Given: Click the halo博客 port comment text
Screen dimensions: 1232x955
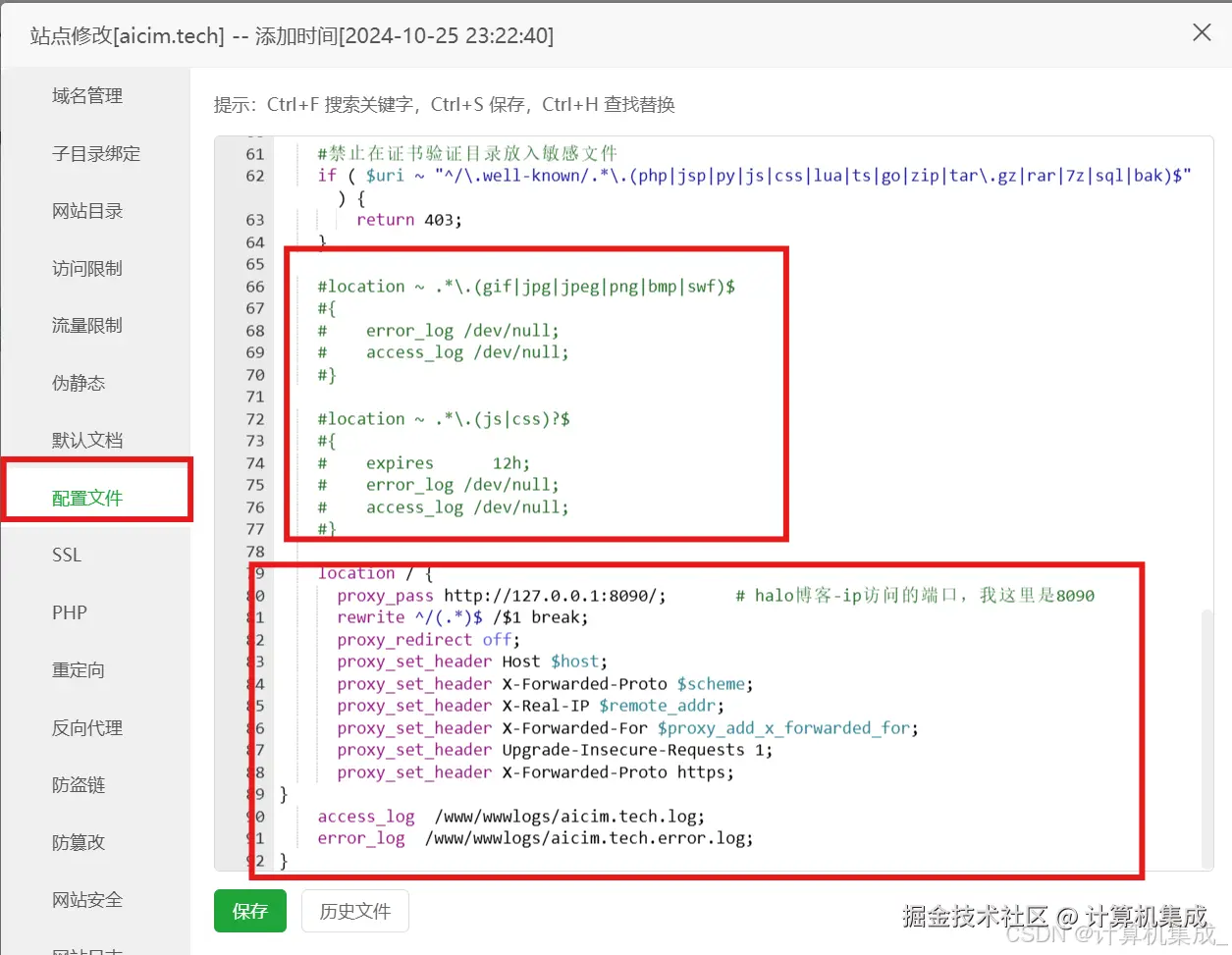Looking at the screenshot, I should coord(915,596).
